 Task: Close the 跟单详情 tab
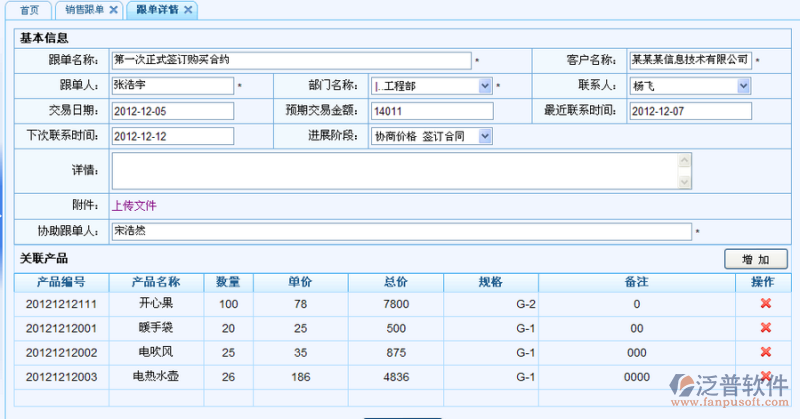pyautogui.click(x=188, y=10)
